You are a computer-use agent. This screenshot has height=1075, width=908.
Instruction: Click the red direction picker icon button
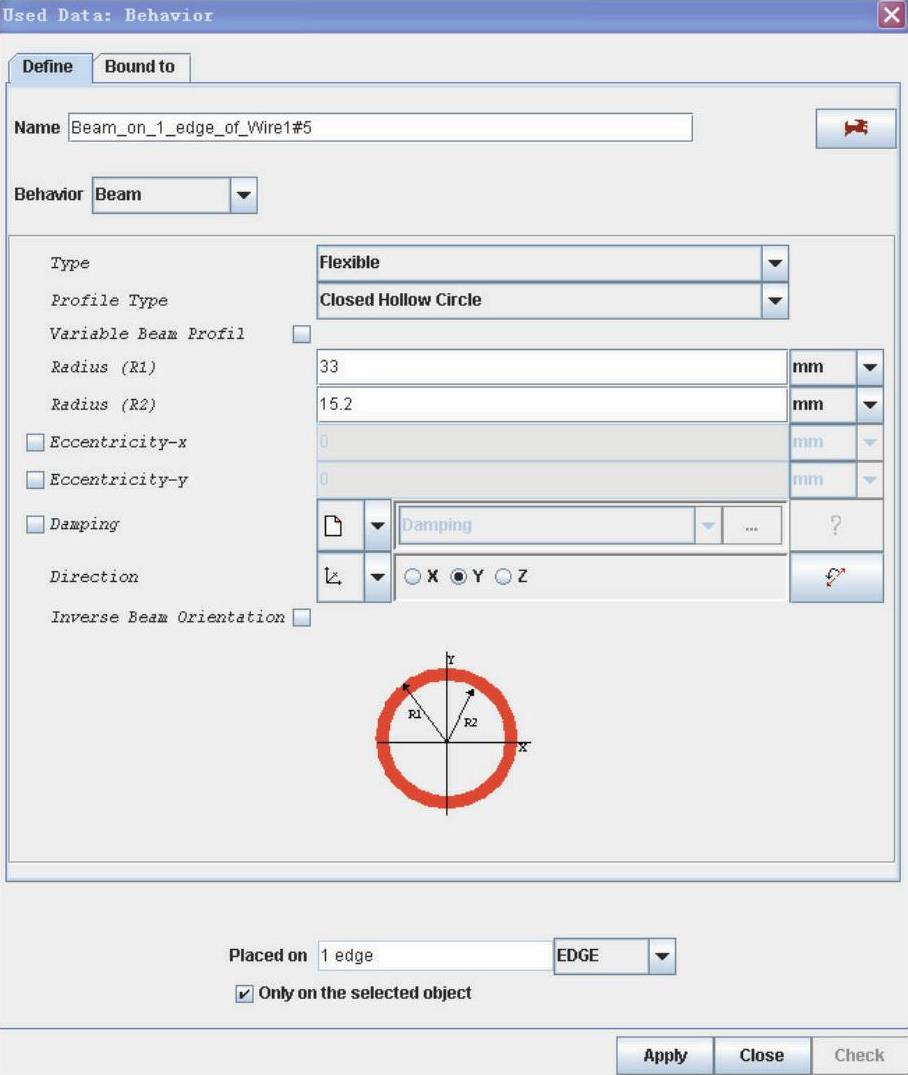point(836,577)
